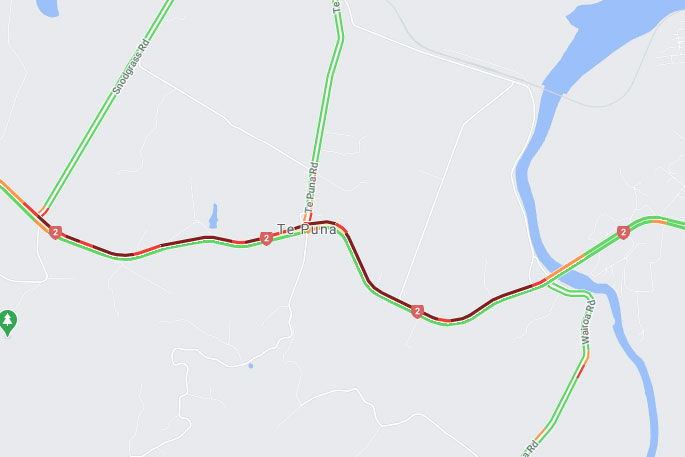Click the Te Puna Rd street label
Viewport: 685px width, 457px height.
click(311, 188)
